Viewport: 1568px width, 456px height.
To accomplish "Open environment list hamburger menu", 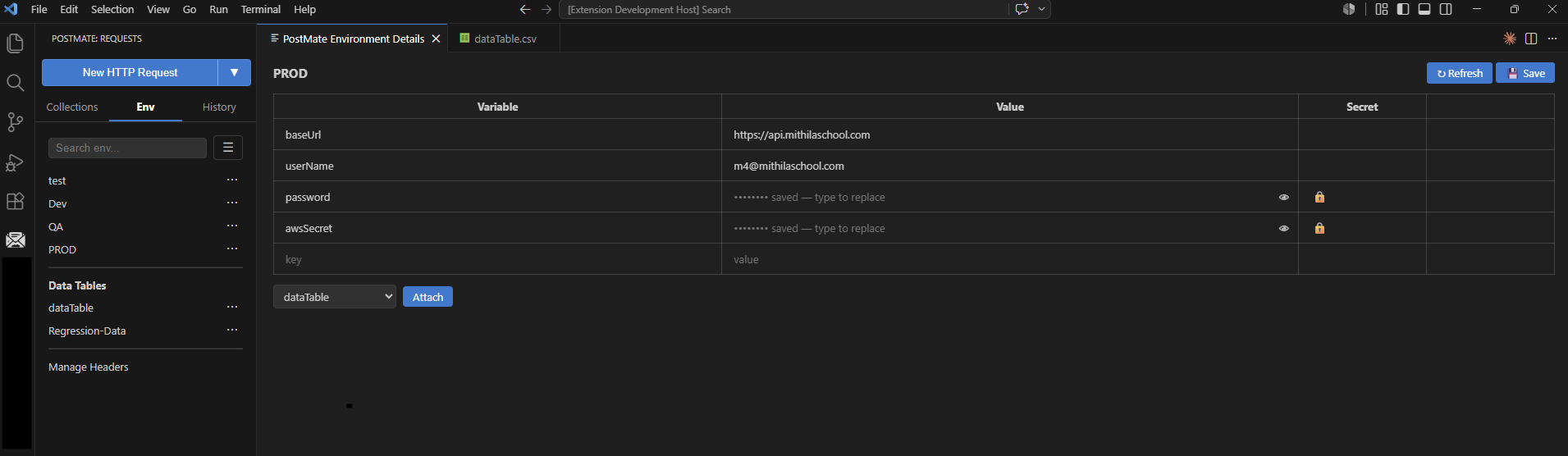I will [x=228, y=148].
